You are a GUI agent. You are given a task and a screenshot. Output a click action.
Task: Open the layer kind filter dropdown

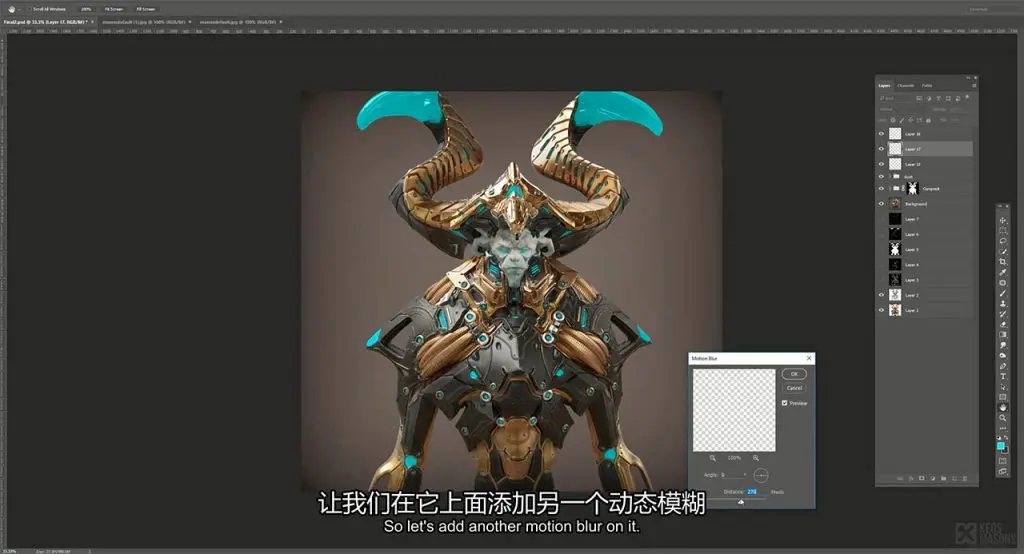(895, 98)
